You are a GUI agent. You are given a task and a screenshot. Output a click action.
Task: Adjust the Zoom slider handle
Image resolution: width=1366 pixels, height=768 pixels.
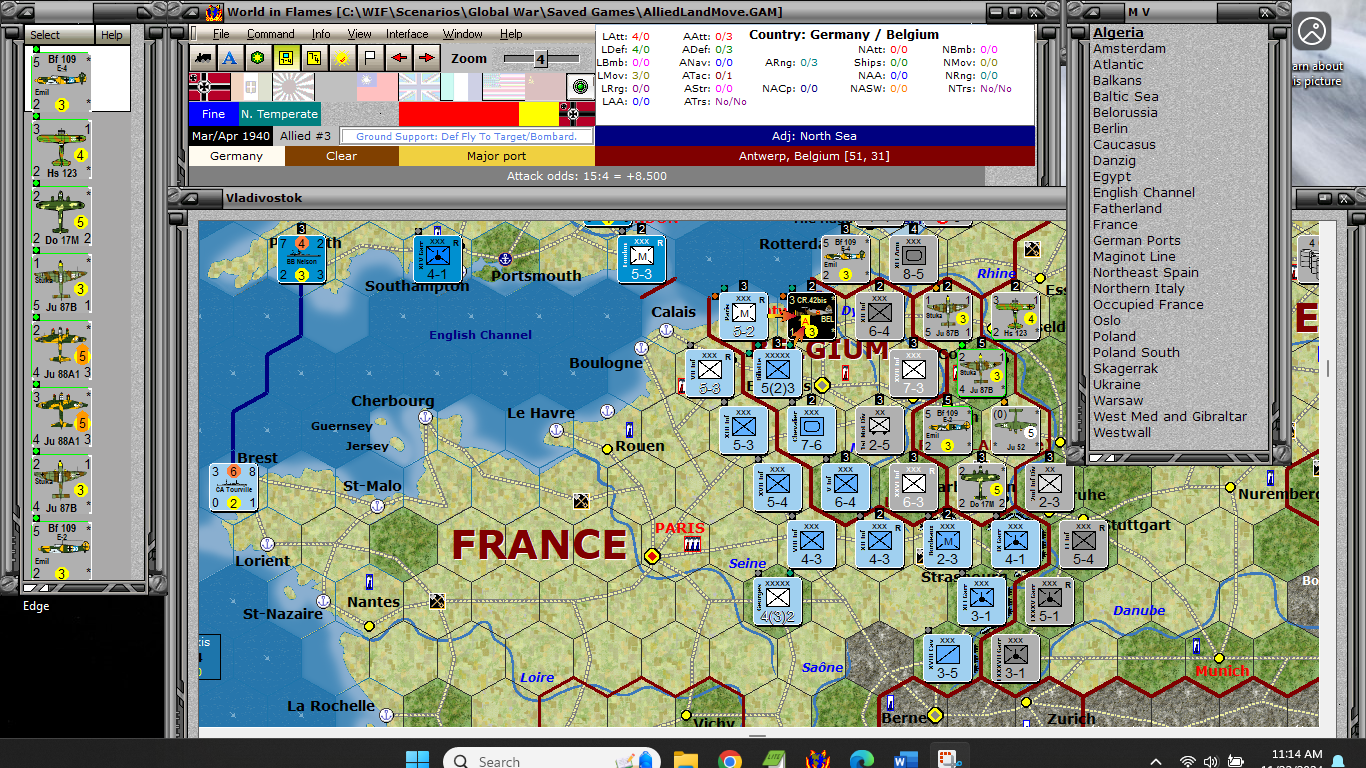(x=541, y=59)
